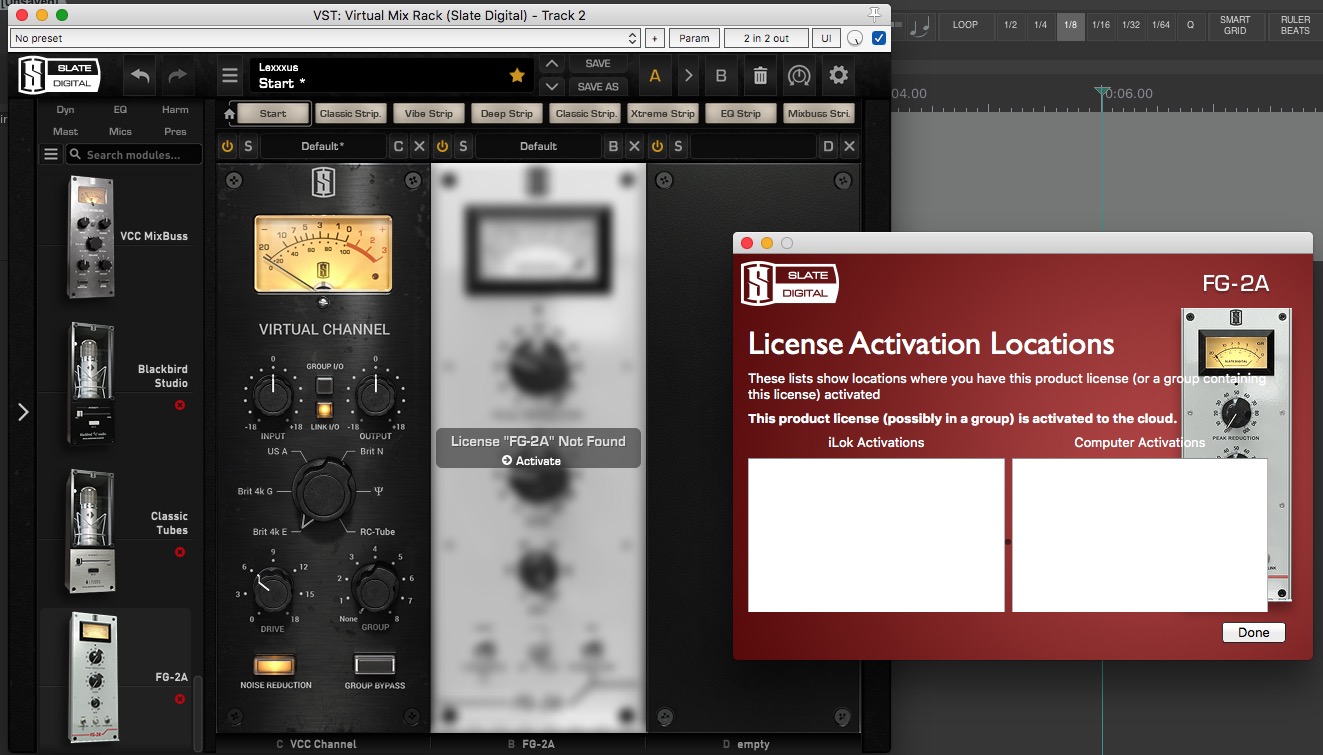The width and height of the screenshot is (1323, 755).
Task: Filter modules by Dyn category
Action: tap(65, 110)
